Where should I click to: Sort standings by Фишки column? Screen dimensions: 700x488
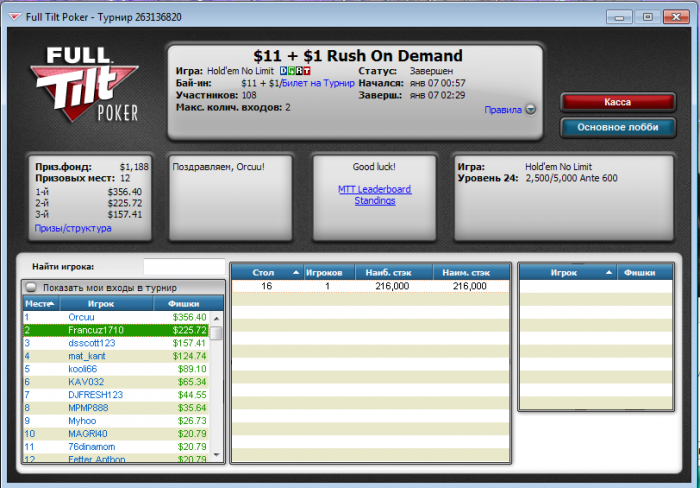pyautogui.click(x=188, y=304)
